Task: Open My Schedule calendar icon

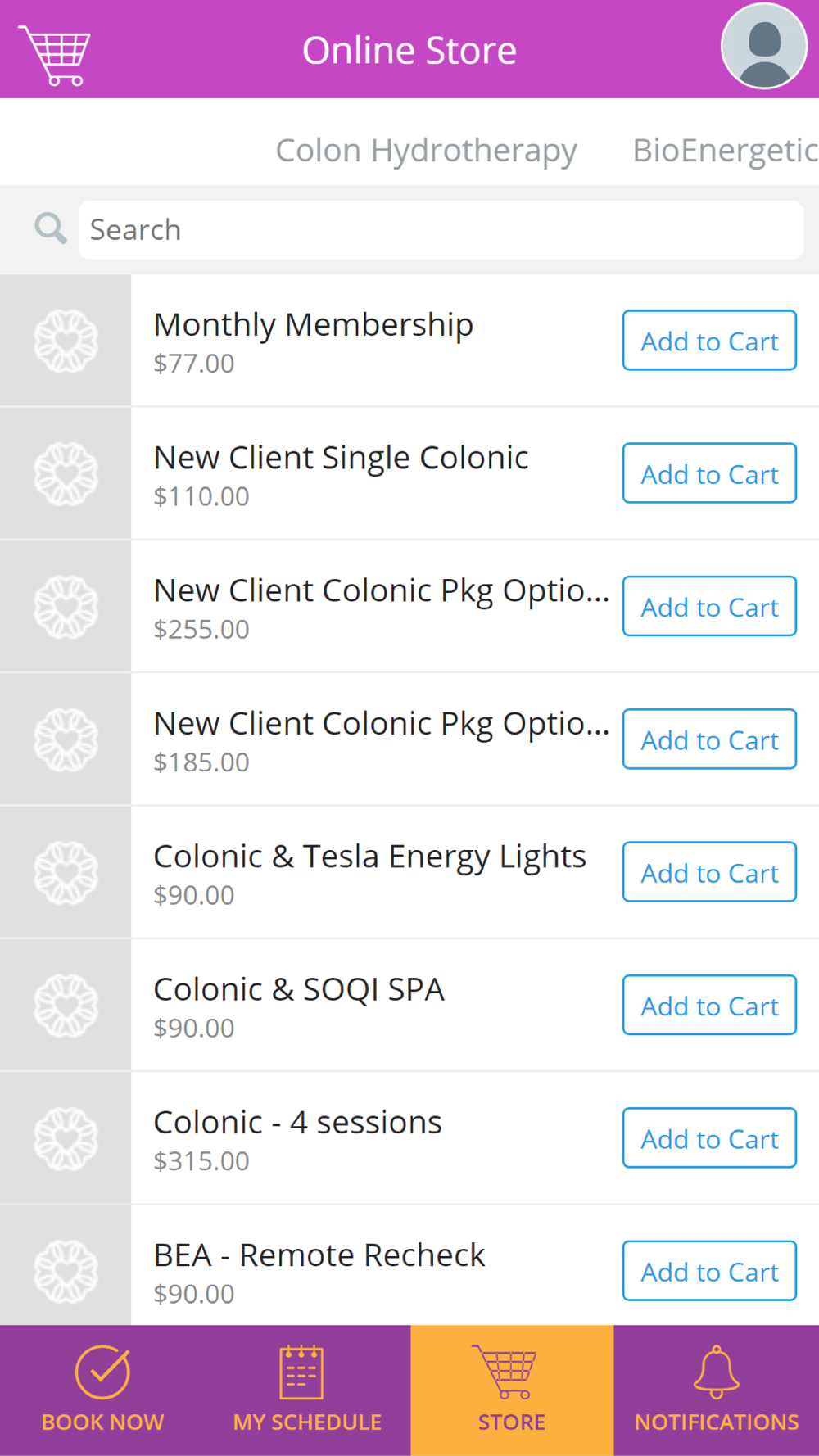Action: coord(301,1372)
